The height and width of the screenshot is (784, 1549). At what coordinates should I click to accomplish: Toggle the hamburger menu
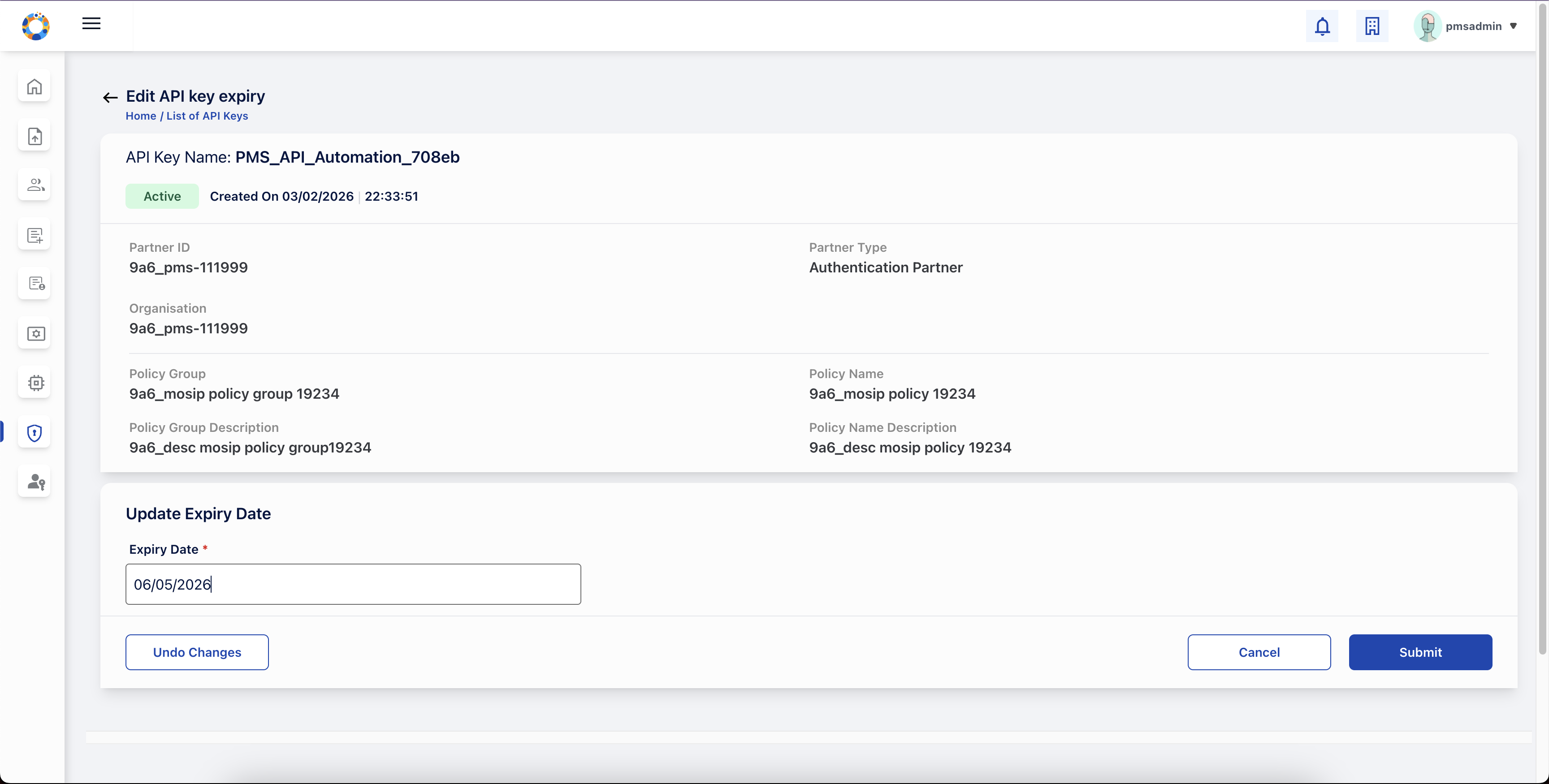click(x=91, y=24)
